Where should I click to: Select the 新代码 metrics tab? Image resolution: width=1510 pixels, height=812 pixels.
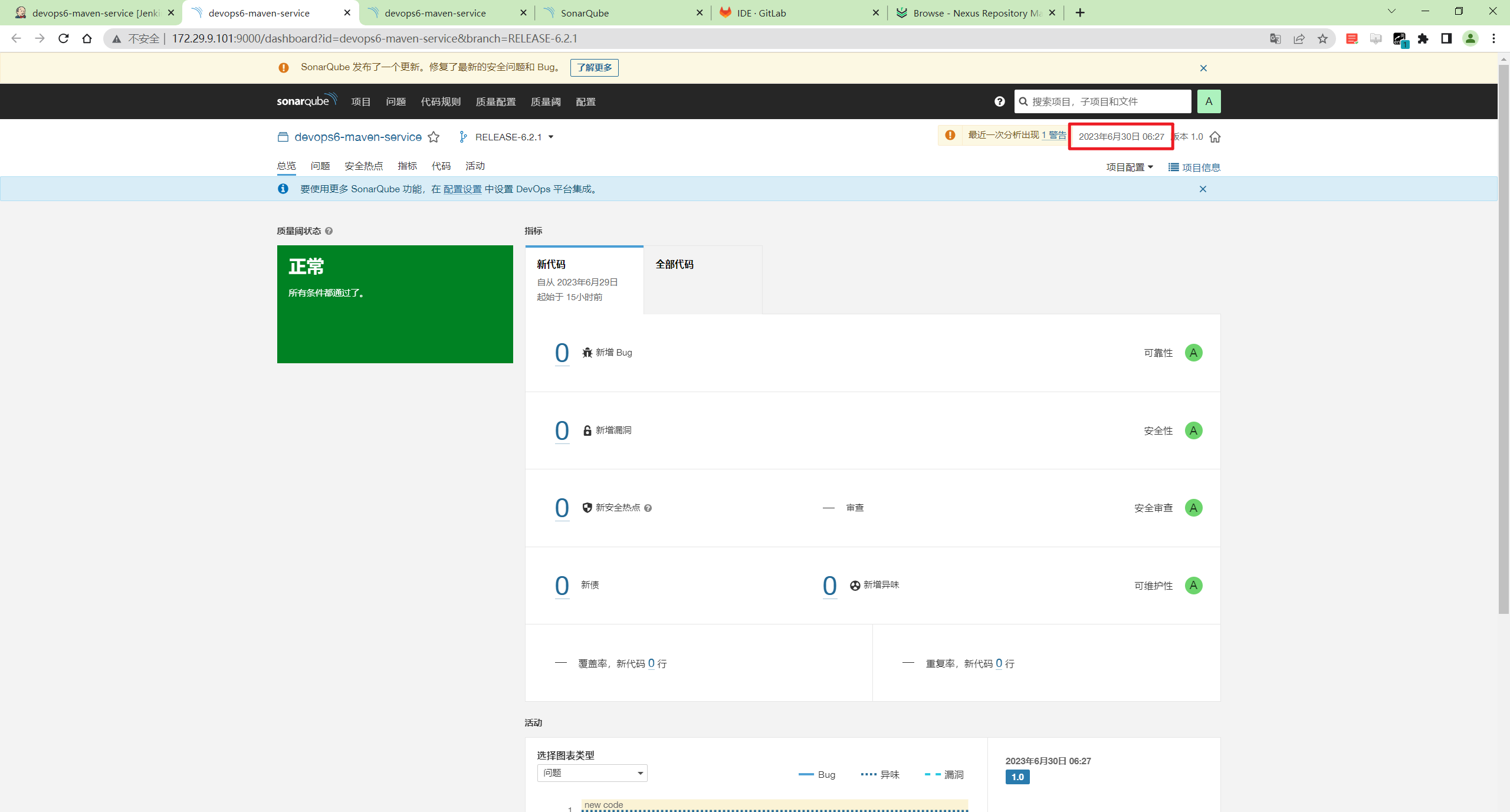584,280
